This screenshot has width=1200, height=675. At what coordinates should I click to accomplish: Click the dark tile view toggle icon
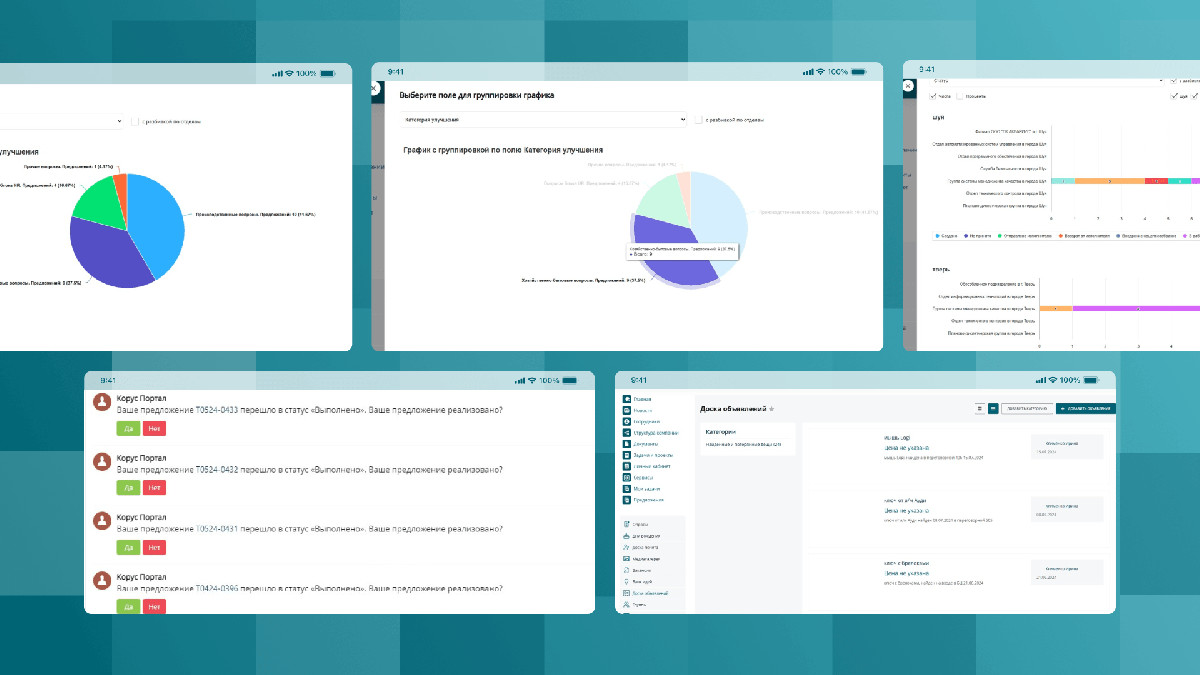pos(993,408)
